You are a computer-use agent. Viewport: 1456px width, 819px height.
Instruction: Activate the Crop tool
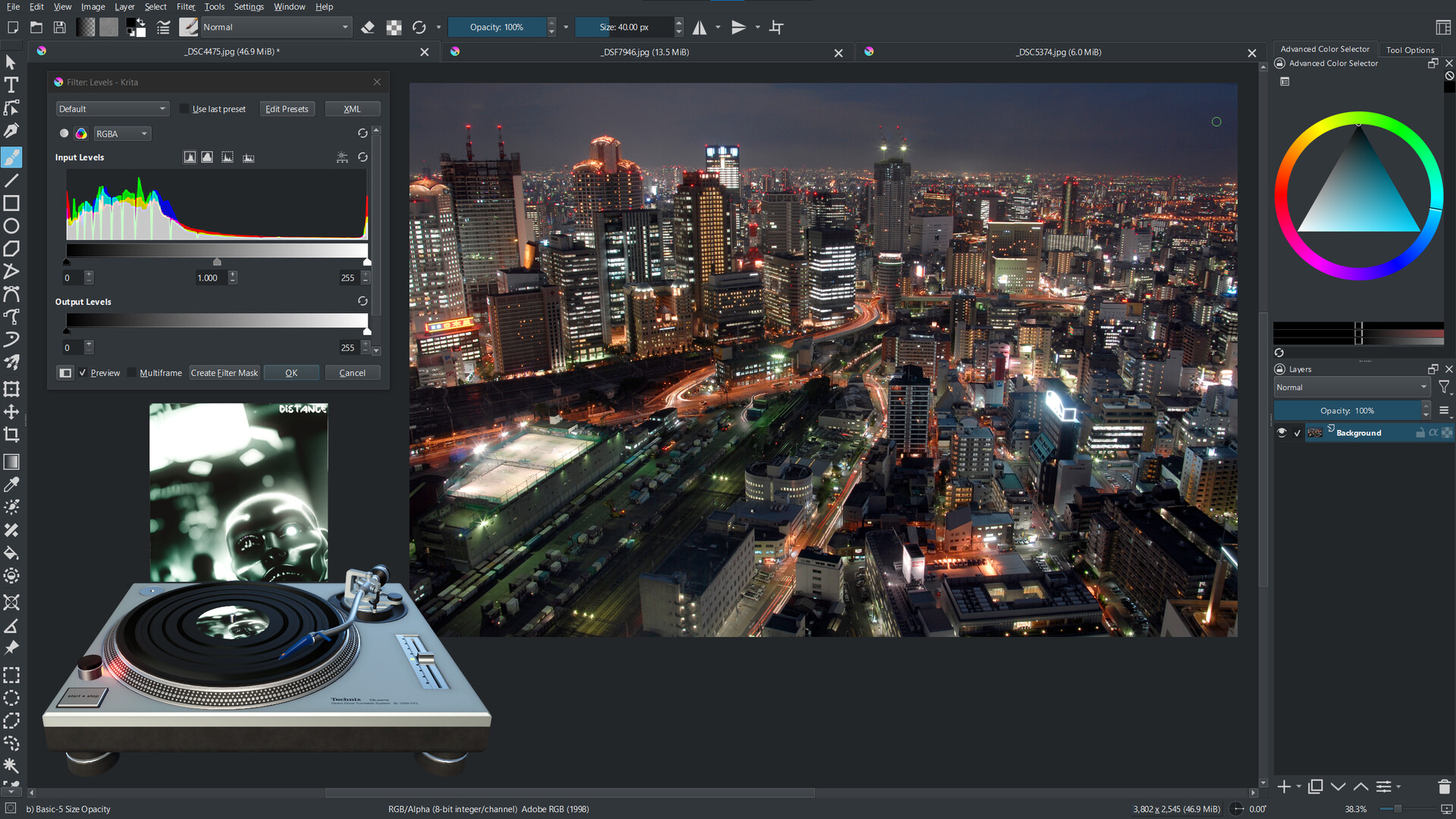point(11,435)
